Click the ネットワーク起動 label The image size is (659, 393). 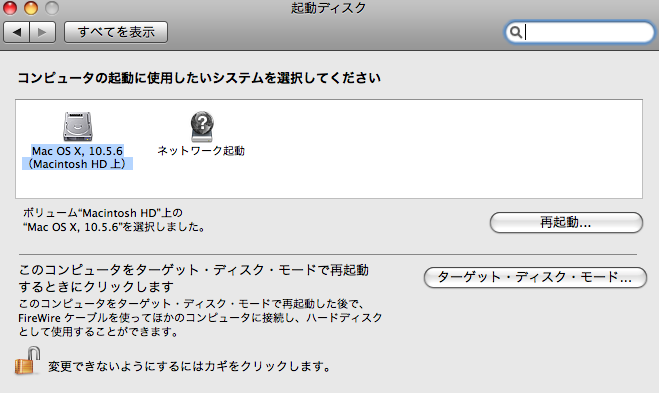[x=201, y=150]
